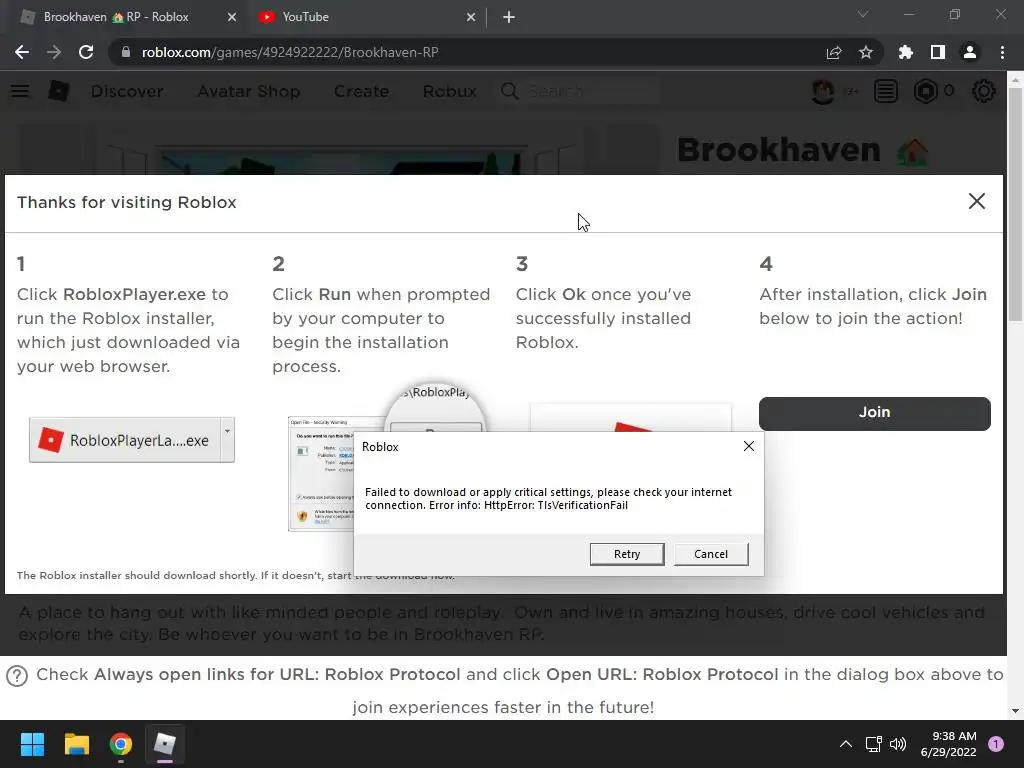Image resolution: width=1024 pixels, height=768 pixels.
Task: Click the help question mark icon
Action: point(17,675)
